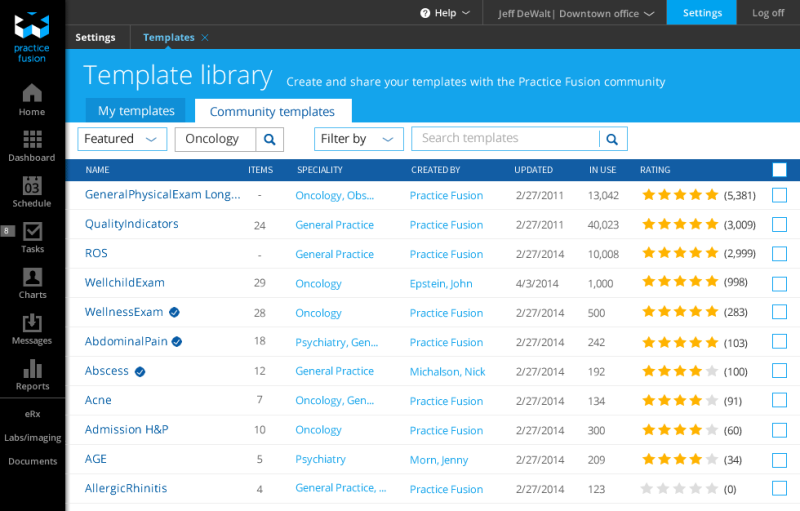Image resolution: width=800 pixels, height=511 pixels.
Task: Click the Oncology search magnifier icon
Action: (269, 139)
